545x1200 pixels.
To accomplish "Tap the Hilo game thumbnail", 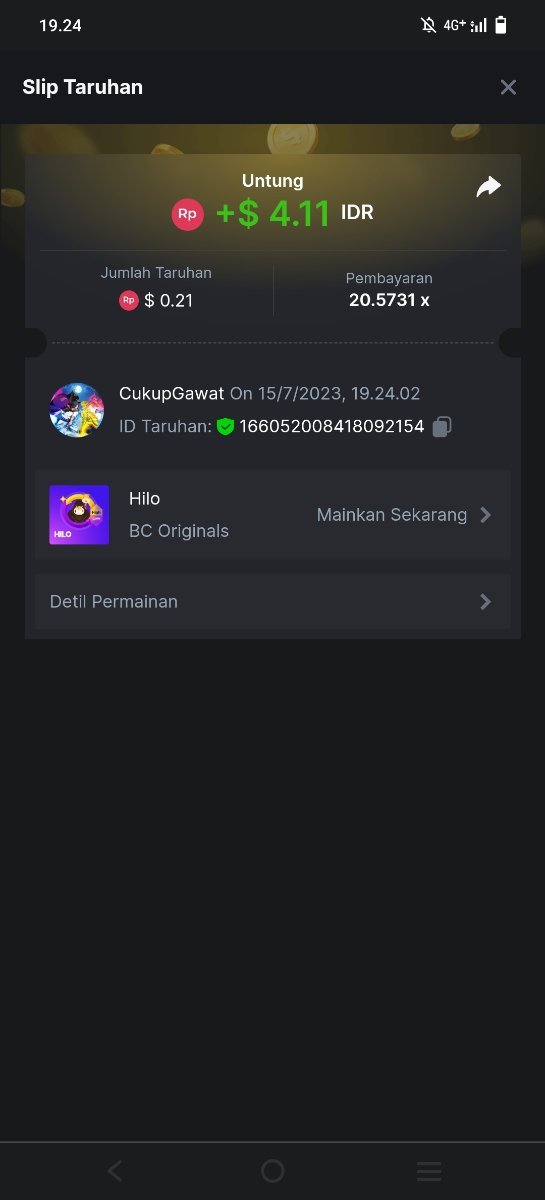I will [x=79, y=515].
